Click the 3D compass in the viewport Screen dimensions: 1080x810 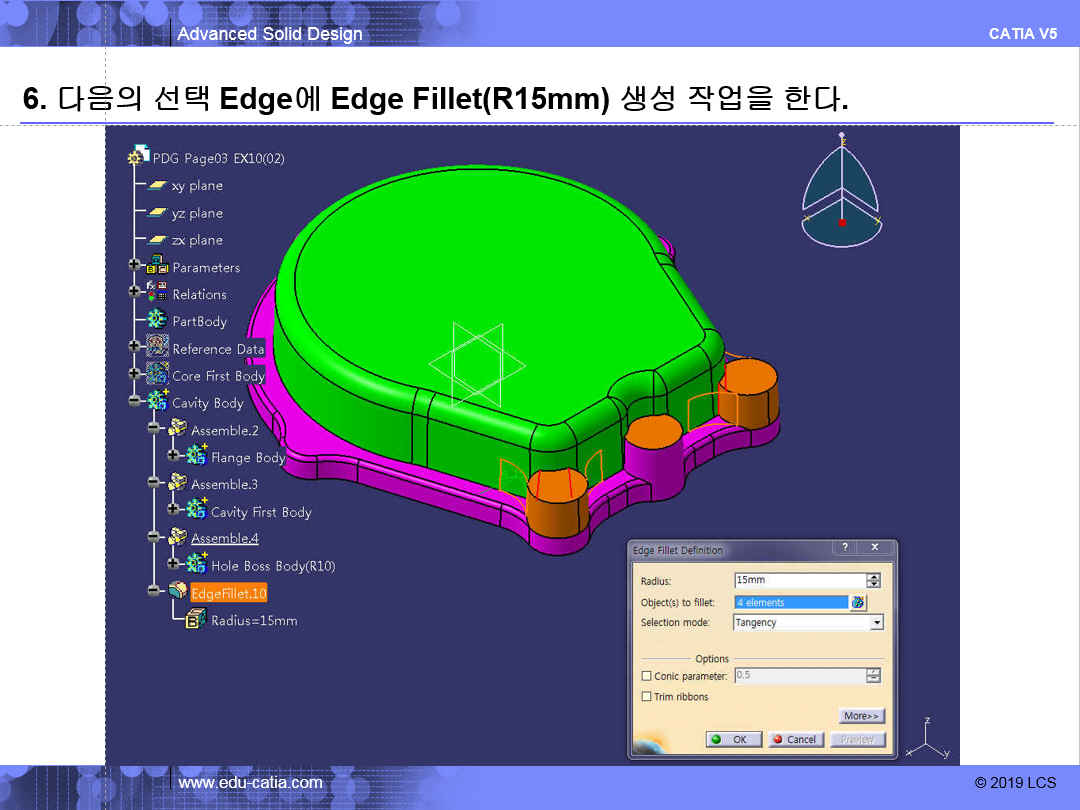pos(842,190)
